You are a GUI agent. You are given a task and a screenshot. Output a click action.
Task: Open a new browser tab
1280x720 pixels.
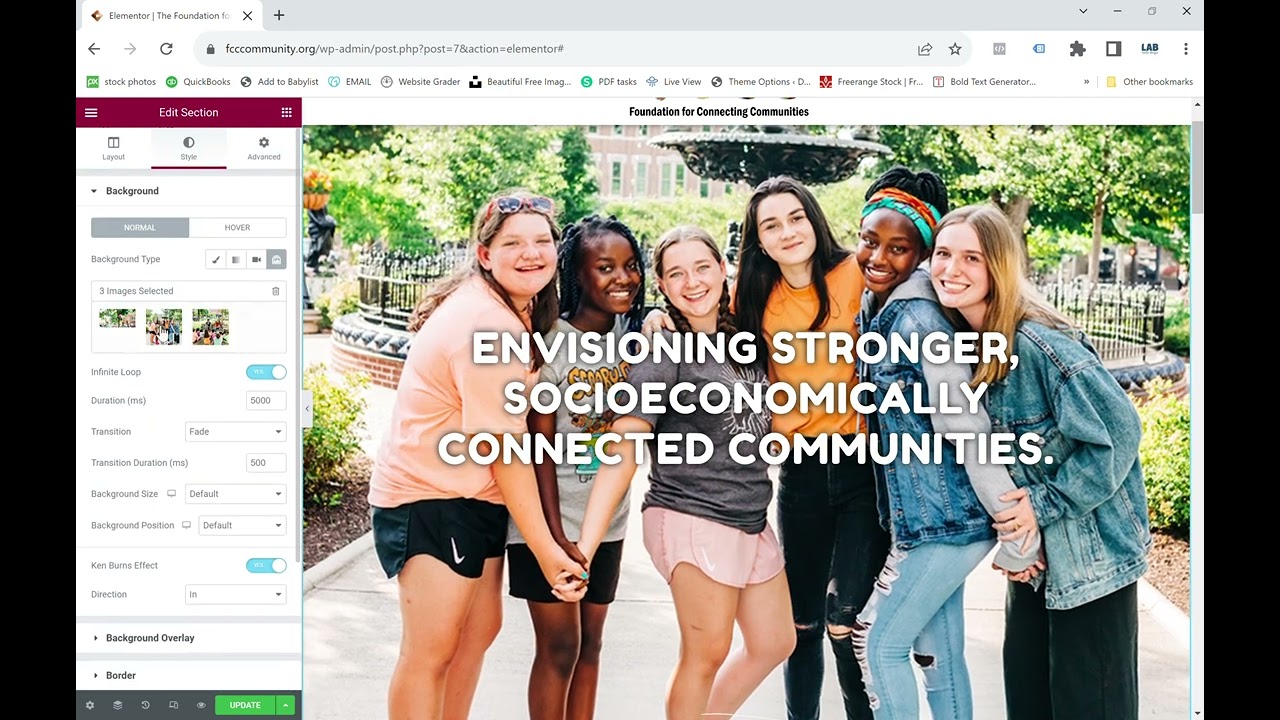coord(279,15)
